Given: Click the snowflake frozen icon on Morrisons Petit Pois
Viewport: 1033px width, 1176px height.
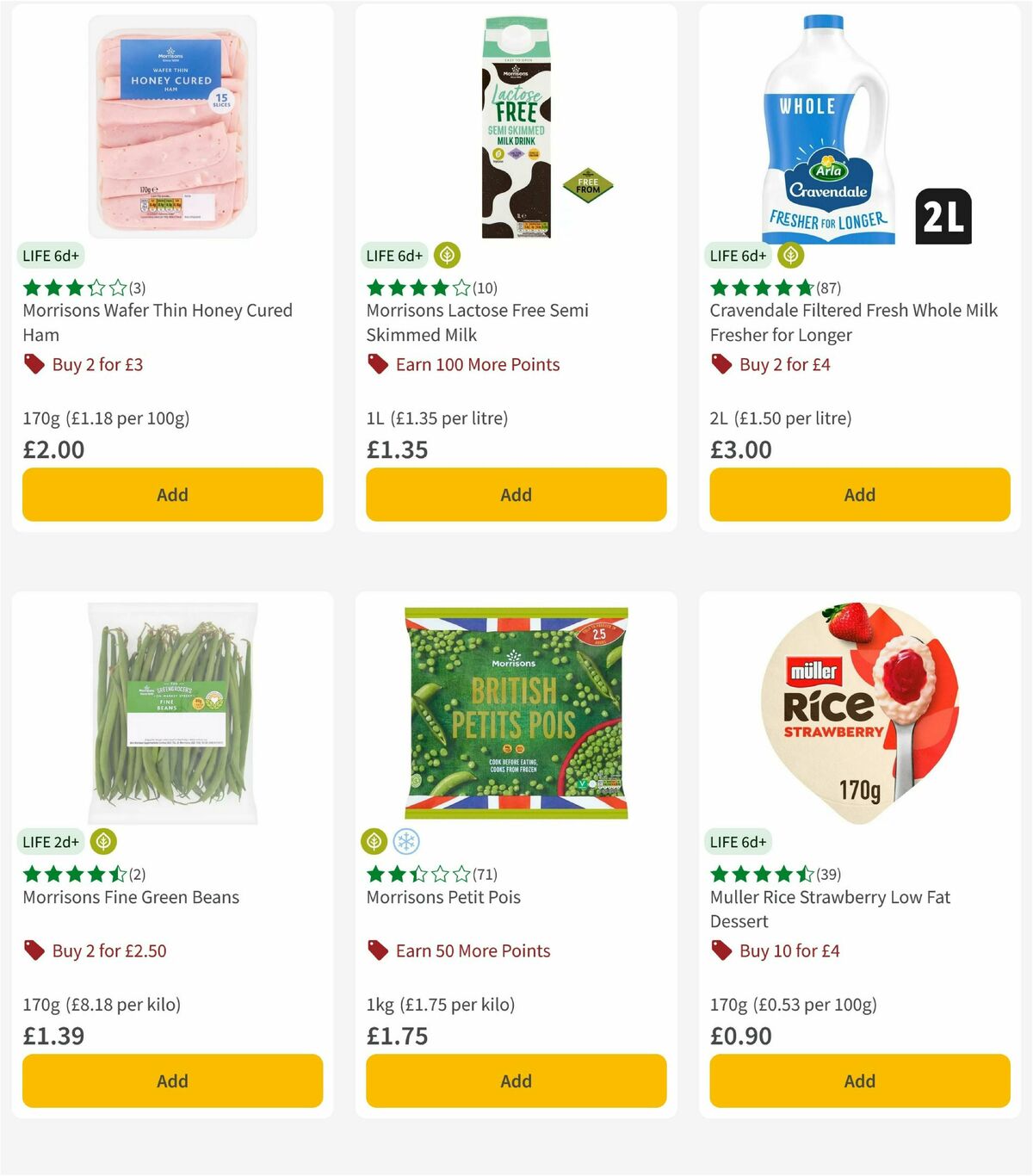Looking at the screenshot, I should [404, 841].
